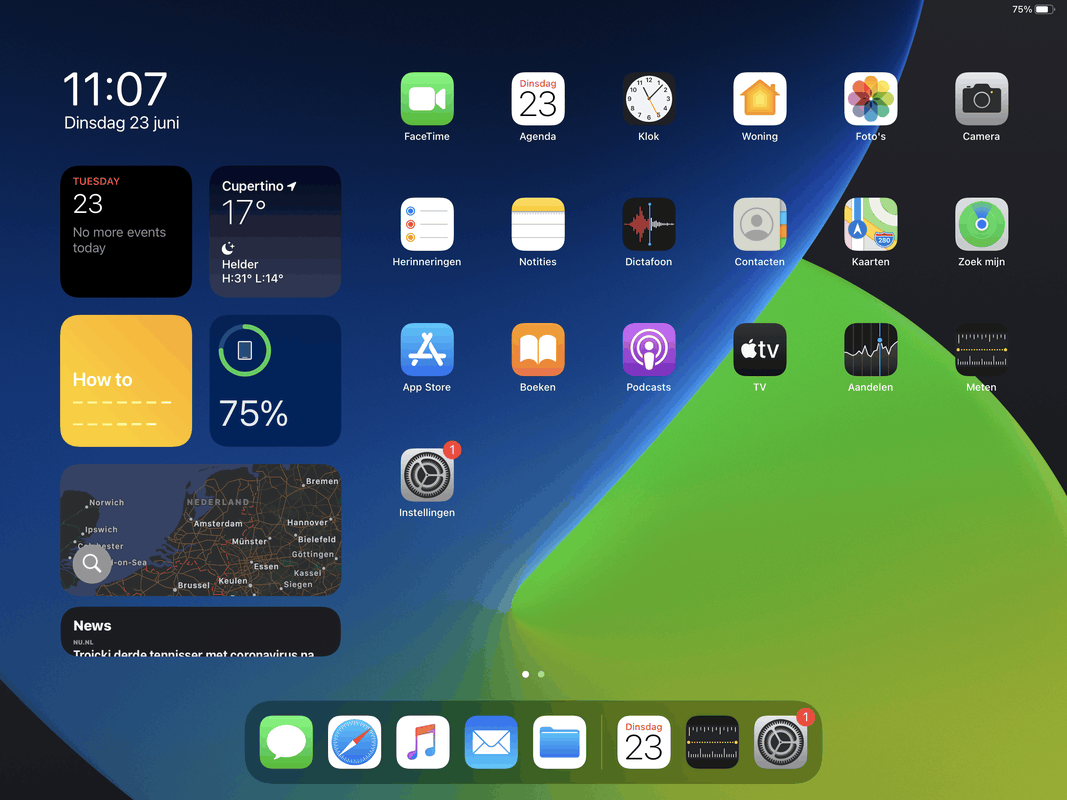1067x800 pixels.
Task: Open Messages from the dock
Action: [x=286, y=742]
